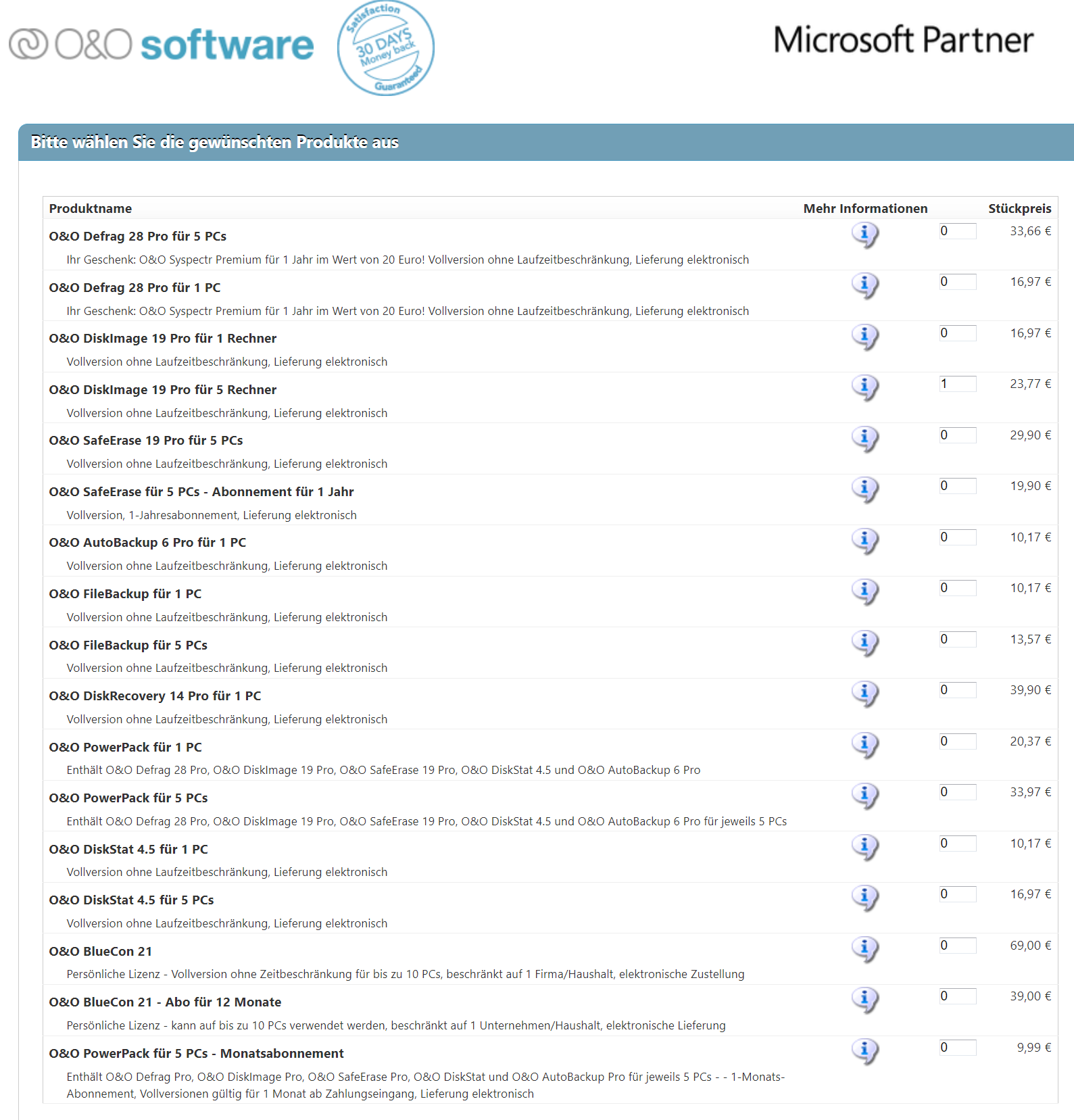Image resolution: width=1074 pixels, height=1120 pixels.
Task: Open info icon for O&O BlueCon 21 license
Action: point(864,950)
